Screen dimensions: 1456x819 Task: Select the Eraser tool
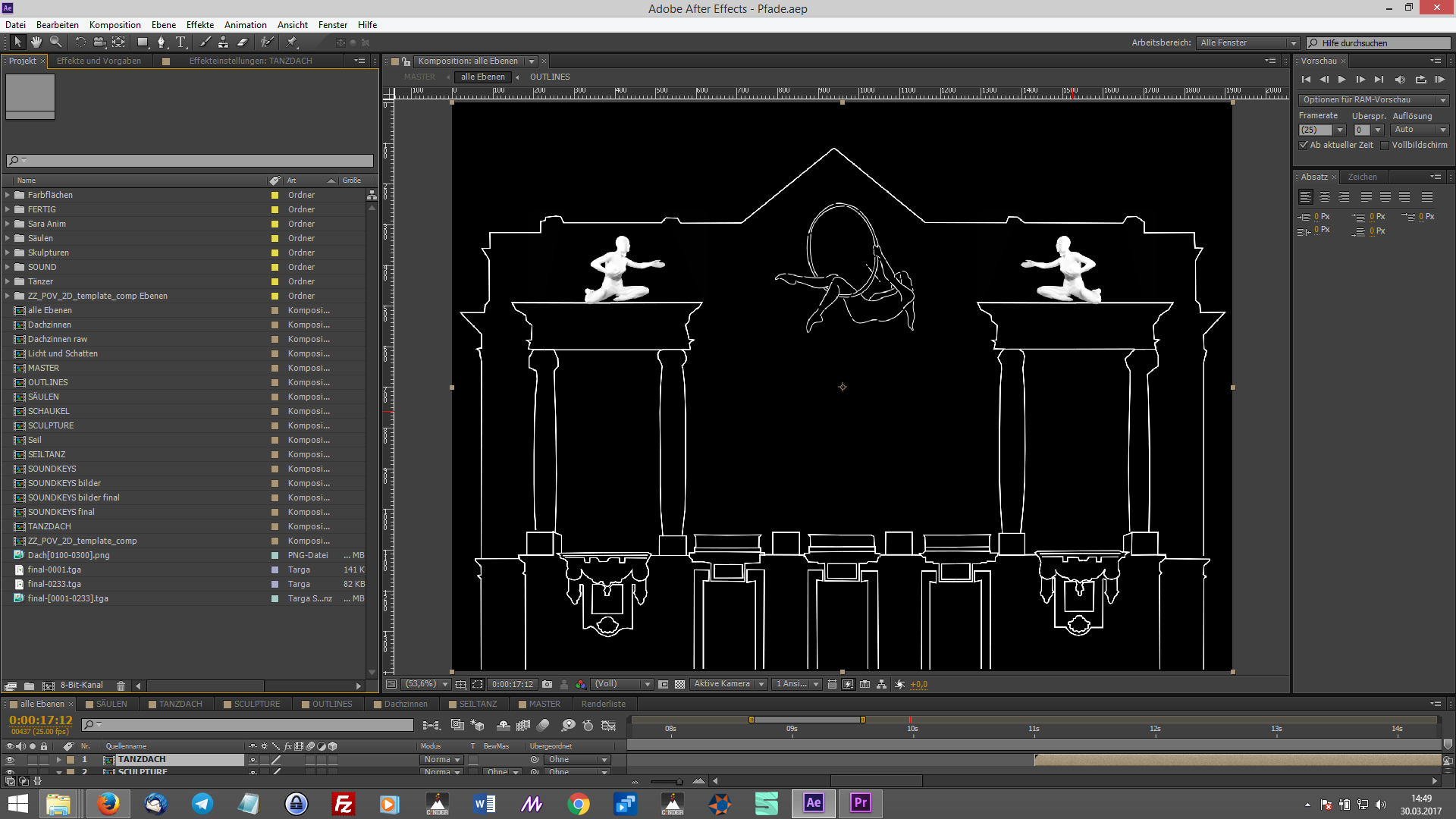tap(243, 42)
